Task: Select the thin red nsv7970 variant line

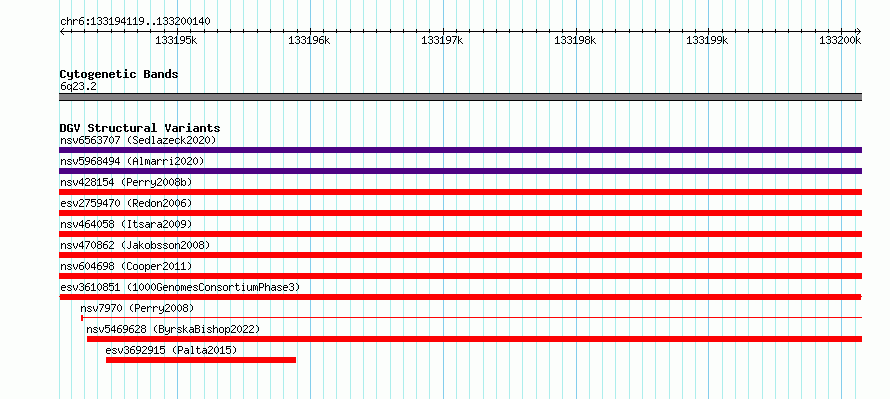Action: pos(472,318)
